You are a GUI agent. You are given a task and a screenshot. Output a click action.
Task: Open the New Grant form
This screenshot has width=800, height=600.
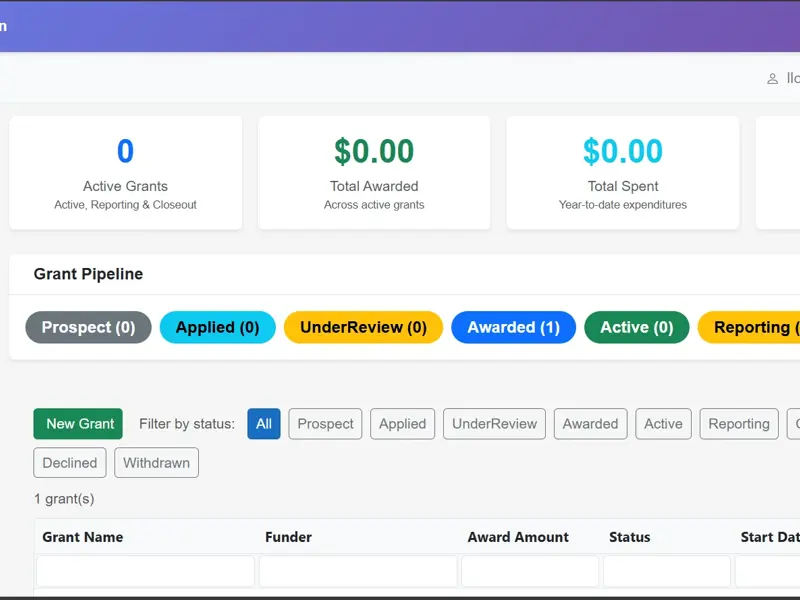click(78, 423)
